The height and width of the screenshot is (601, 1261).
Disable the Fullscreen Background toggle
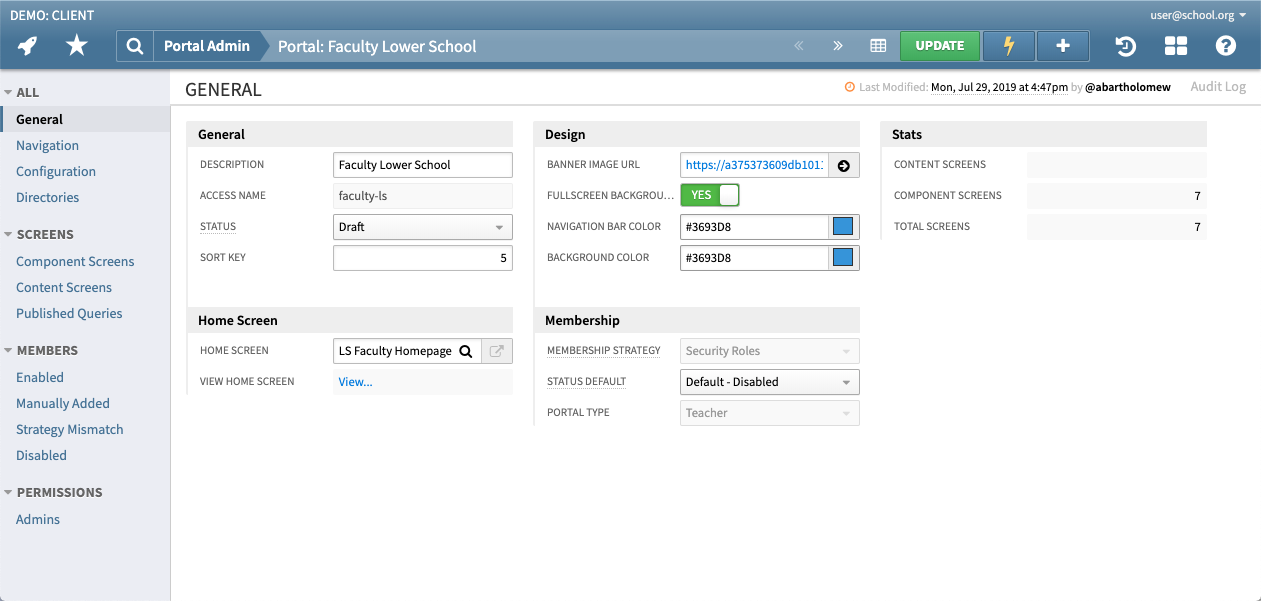pyautogui.click(x=709, y=194)
